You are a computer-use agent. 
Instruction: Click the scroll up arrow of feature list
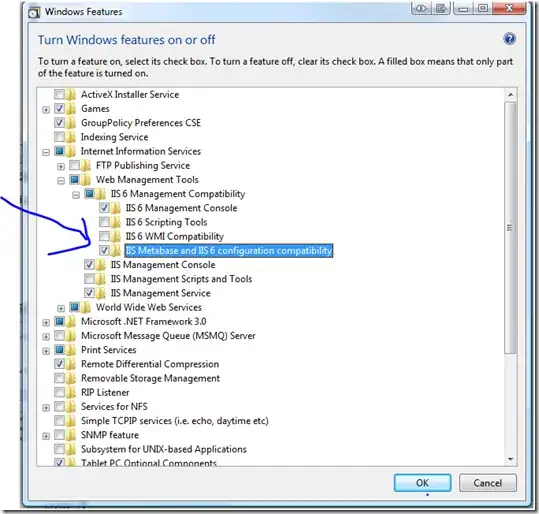pyautogui.click(x=510, y=95)
